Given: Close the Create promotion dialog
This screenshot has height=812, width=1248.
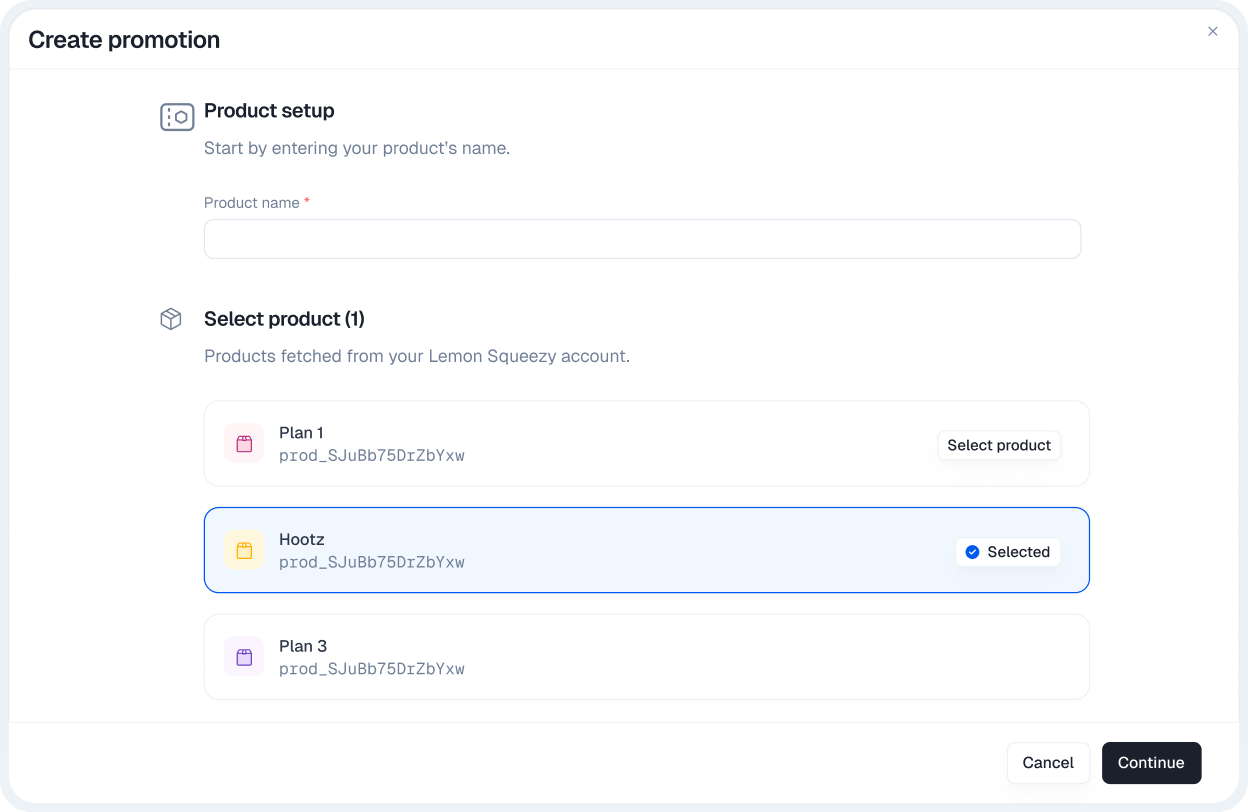Looking at the screenshot, I should pyautogui.click(x=1212, y=32).
